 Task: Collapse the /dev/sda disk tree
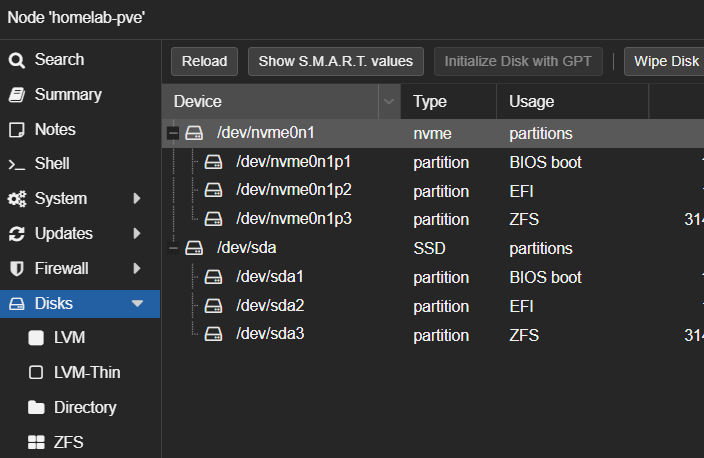(x=174, y=248)
